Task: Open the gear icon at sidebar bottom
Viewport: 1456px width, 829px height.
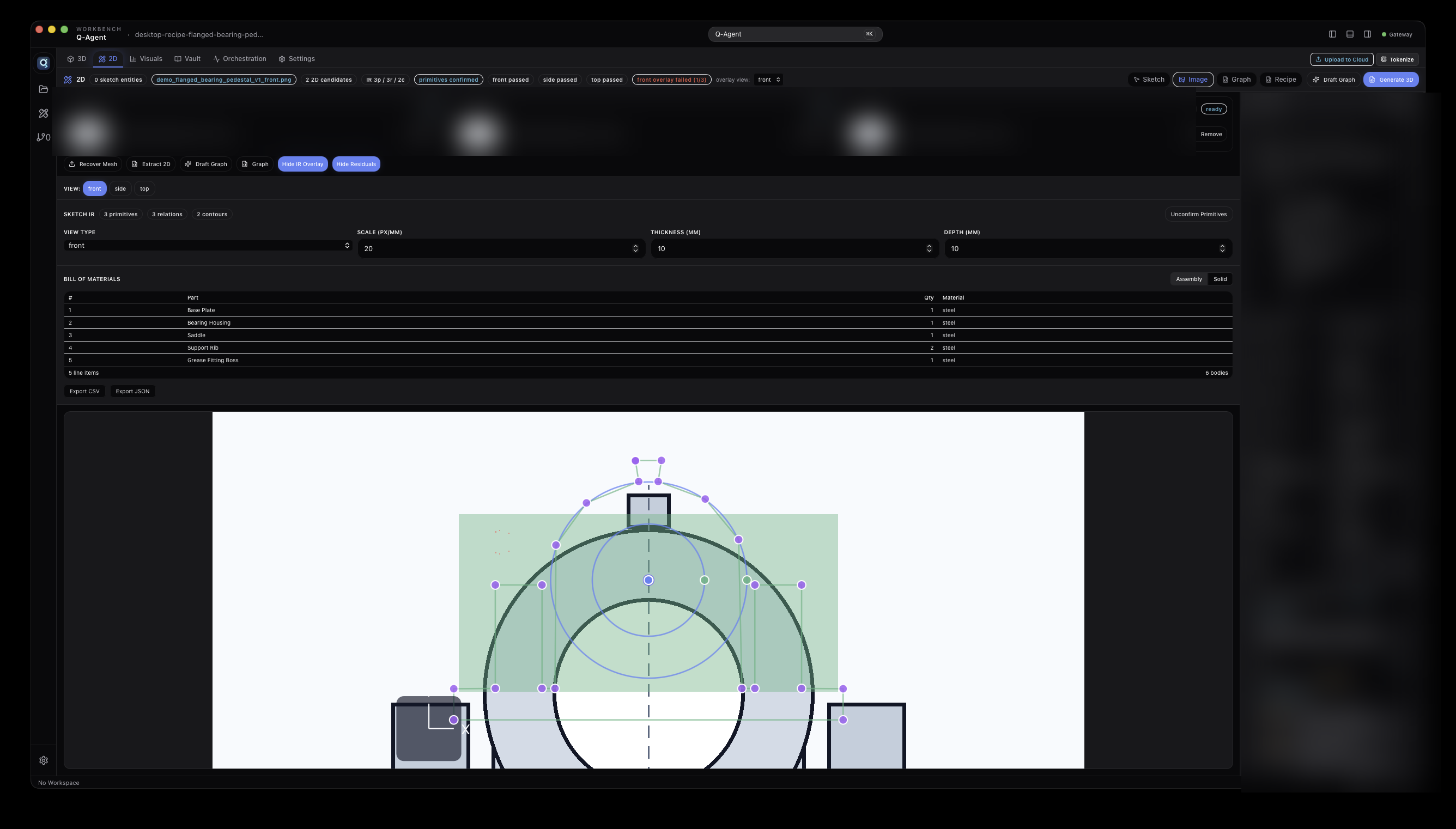Action: 43,760
